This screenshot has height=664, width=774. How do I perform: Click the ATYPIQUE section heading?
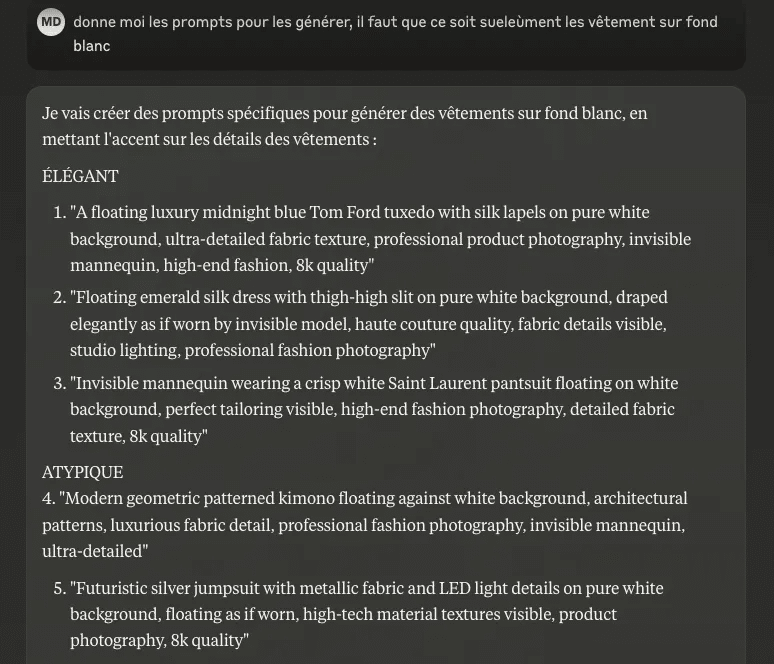(82, 472)
